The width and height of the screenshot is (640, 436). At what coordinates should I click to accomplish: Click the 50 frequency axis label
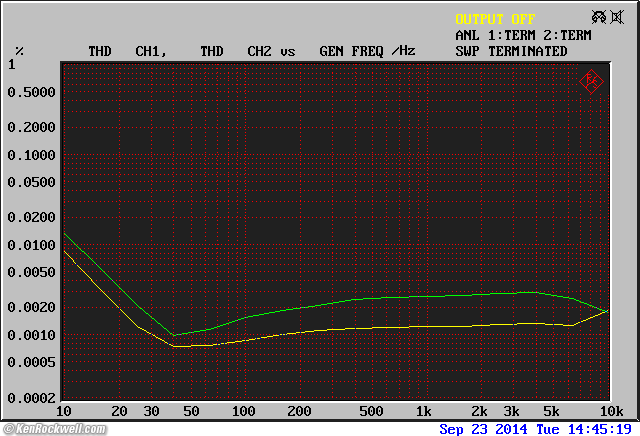(191, 411)
